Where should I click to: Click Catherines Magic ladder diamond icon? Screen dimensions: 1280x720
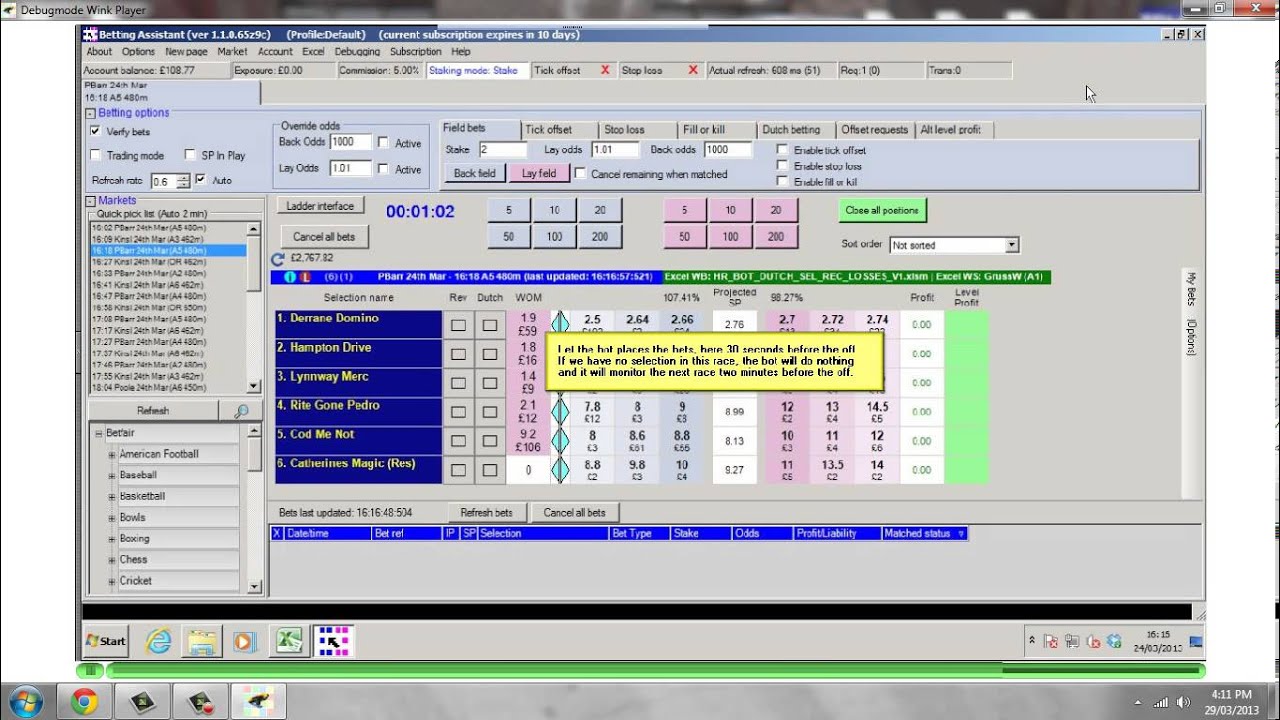tap(561, 470)
